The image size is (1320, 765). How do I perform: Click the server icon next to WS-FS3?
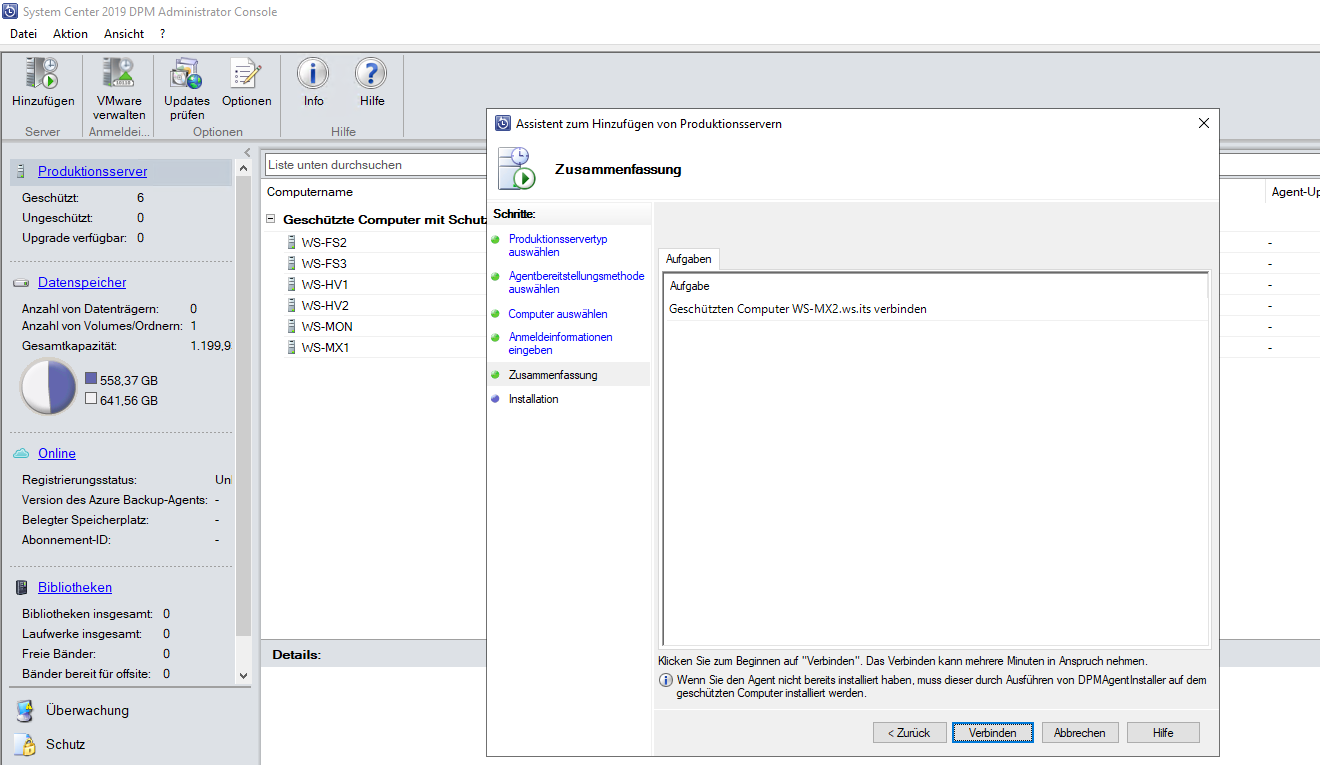click(x=292, y=263)
